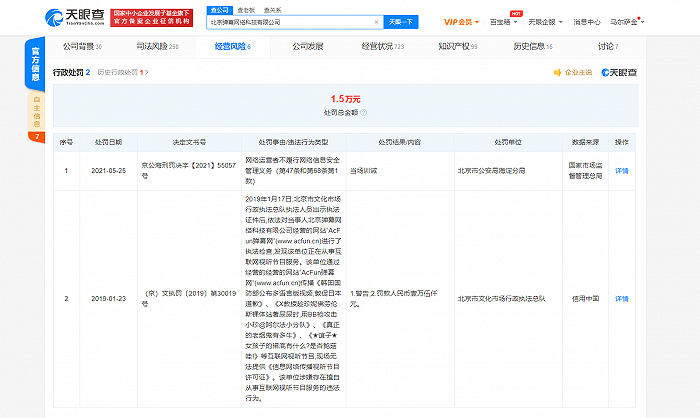Click the 行政处罚 section heading
The image size is (700, 418).
(68, 72)
